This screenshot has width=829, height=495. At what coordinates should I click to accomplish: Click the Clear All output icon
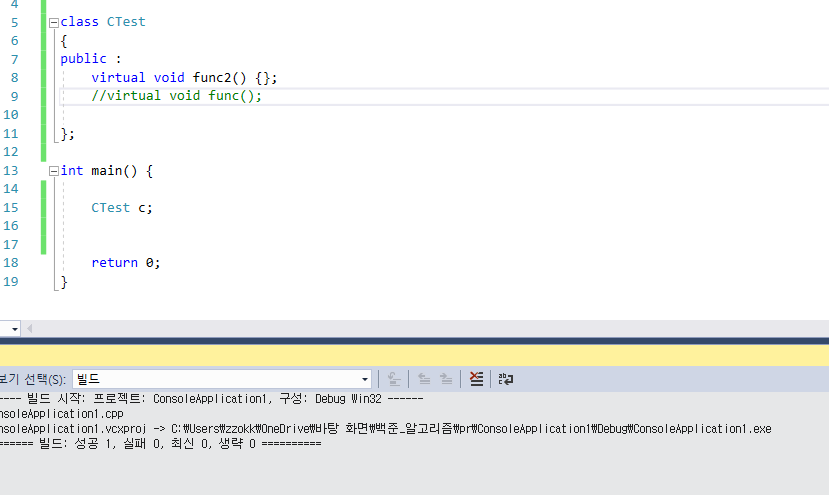pos(476,379)
